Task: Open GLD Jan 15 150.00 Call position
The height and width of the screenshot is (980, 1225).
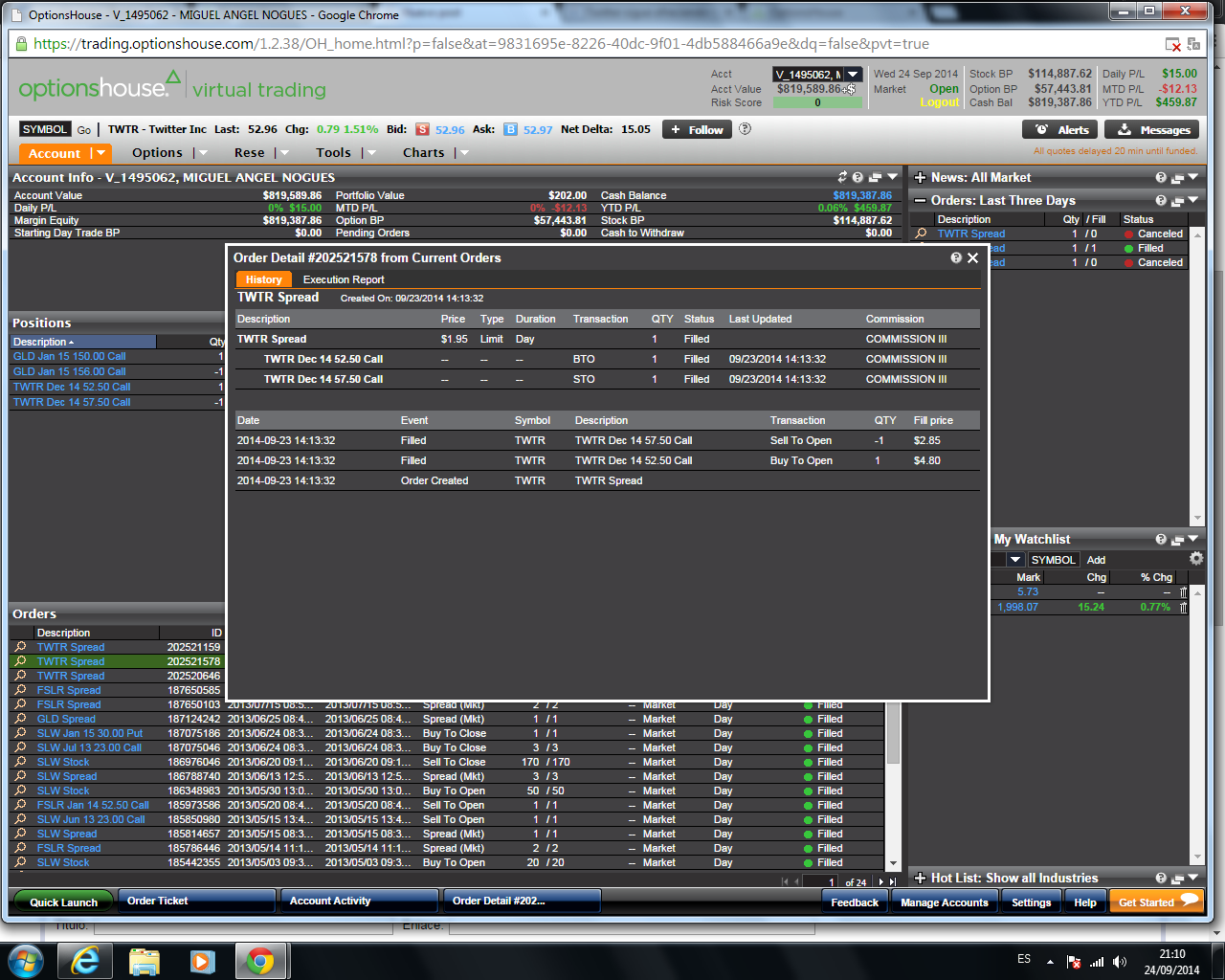Action: pos(69,356)
